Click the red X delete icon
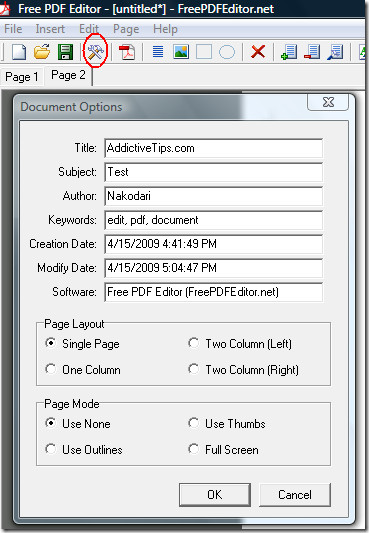369x533 pixels. coord(258,52)
